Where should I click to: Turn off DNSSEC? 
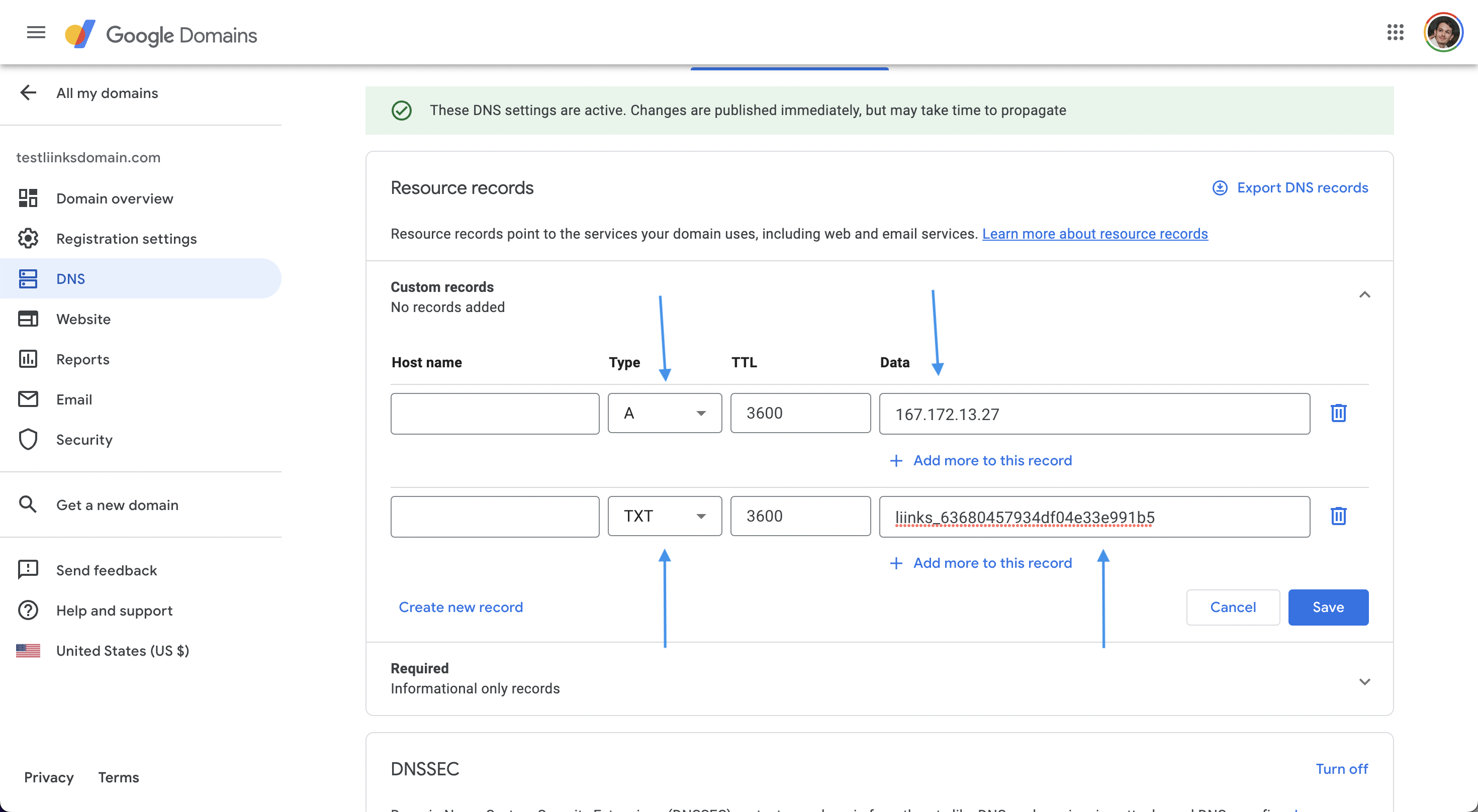pos(1341,769)
